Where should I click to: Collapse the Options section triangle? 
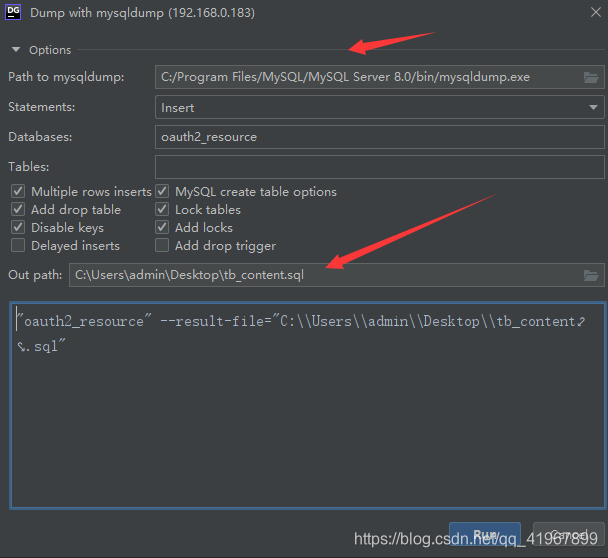16,50
